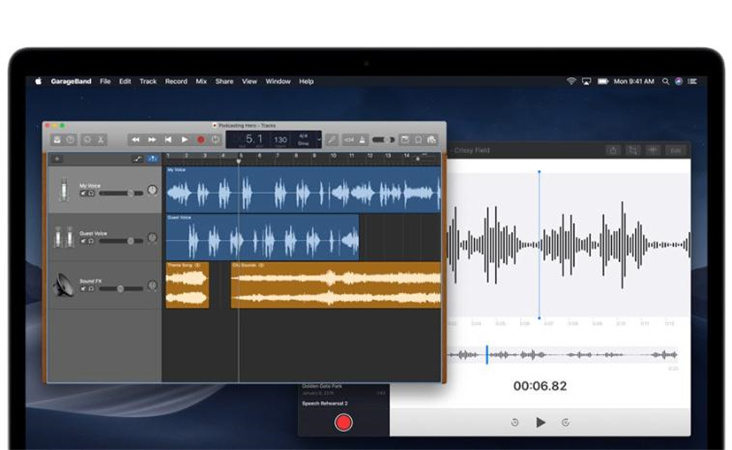Toggle the blue Catch Playhead button
Image resolution: width=732 pixels, height=450 pixels.
pyautogui.click(x=153, y=159)
